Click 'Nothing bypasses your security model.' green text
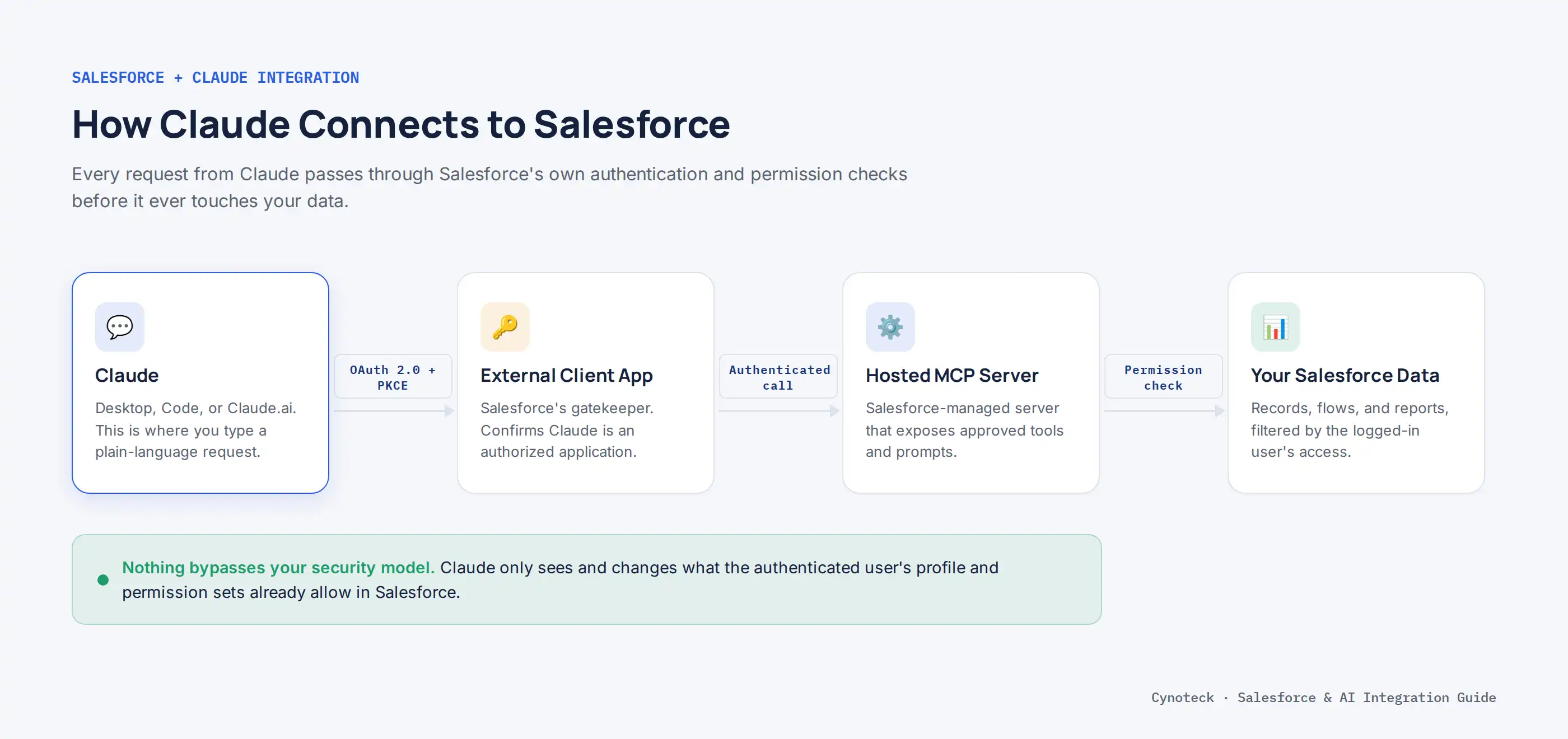The width and height of the screenshot is (1568, 739). [x=278, y=567]
